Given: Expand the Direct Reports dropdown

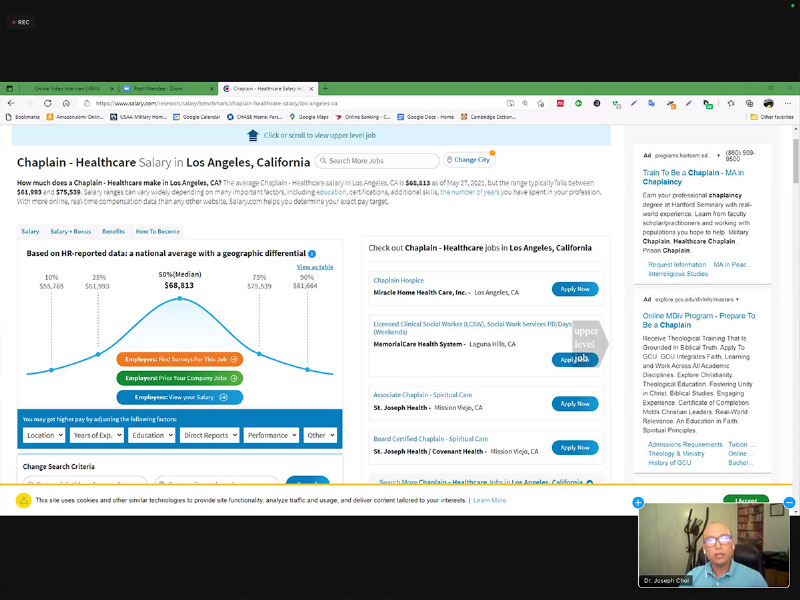Looking at the screenshot, I should (209, 435).
